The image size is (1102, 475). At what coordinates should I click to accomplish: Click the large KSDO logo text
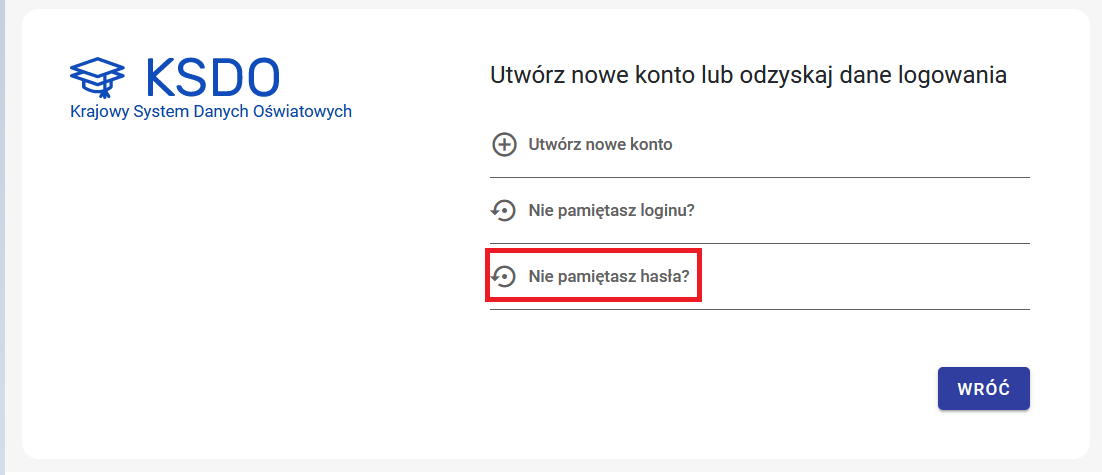(x=212, y=76)
